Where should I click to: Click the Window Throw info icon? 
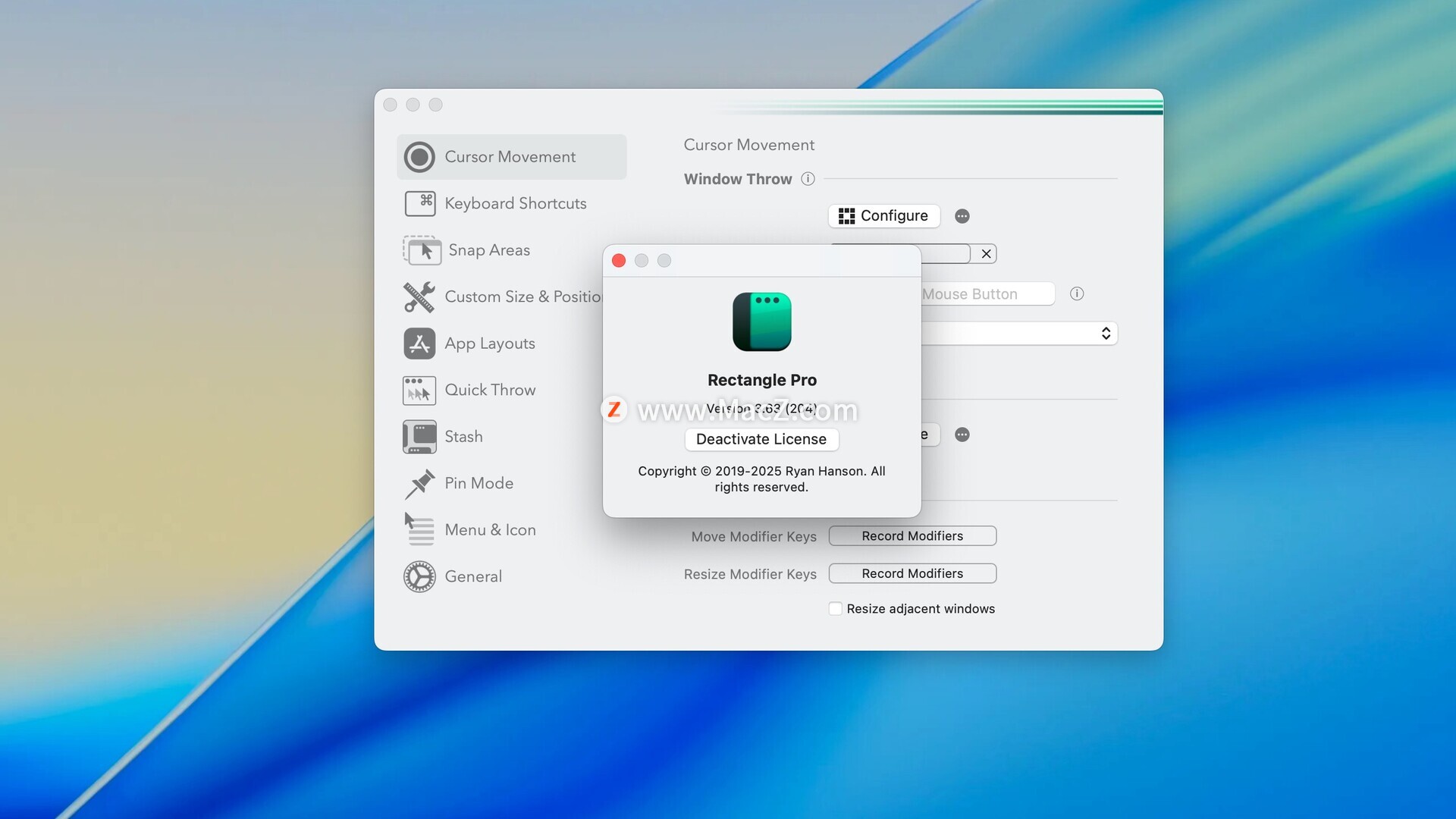pos(808,179)
